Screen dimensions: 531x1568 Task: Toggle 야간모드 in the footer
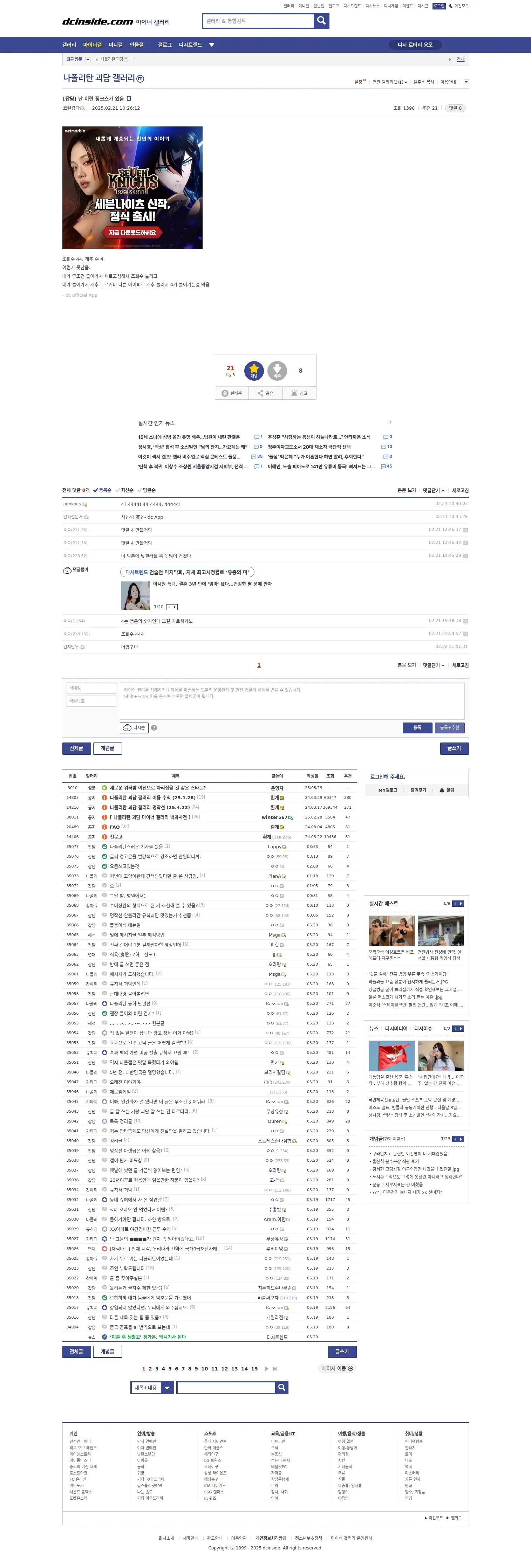[434, 1518]
